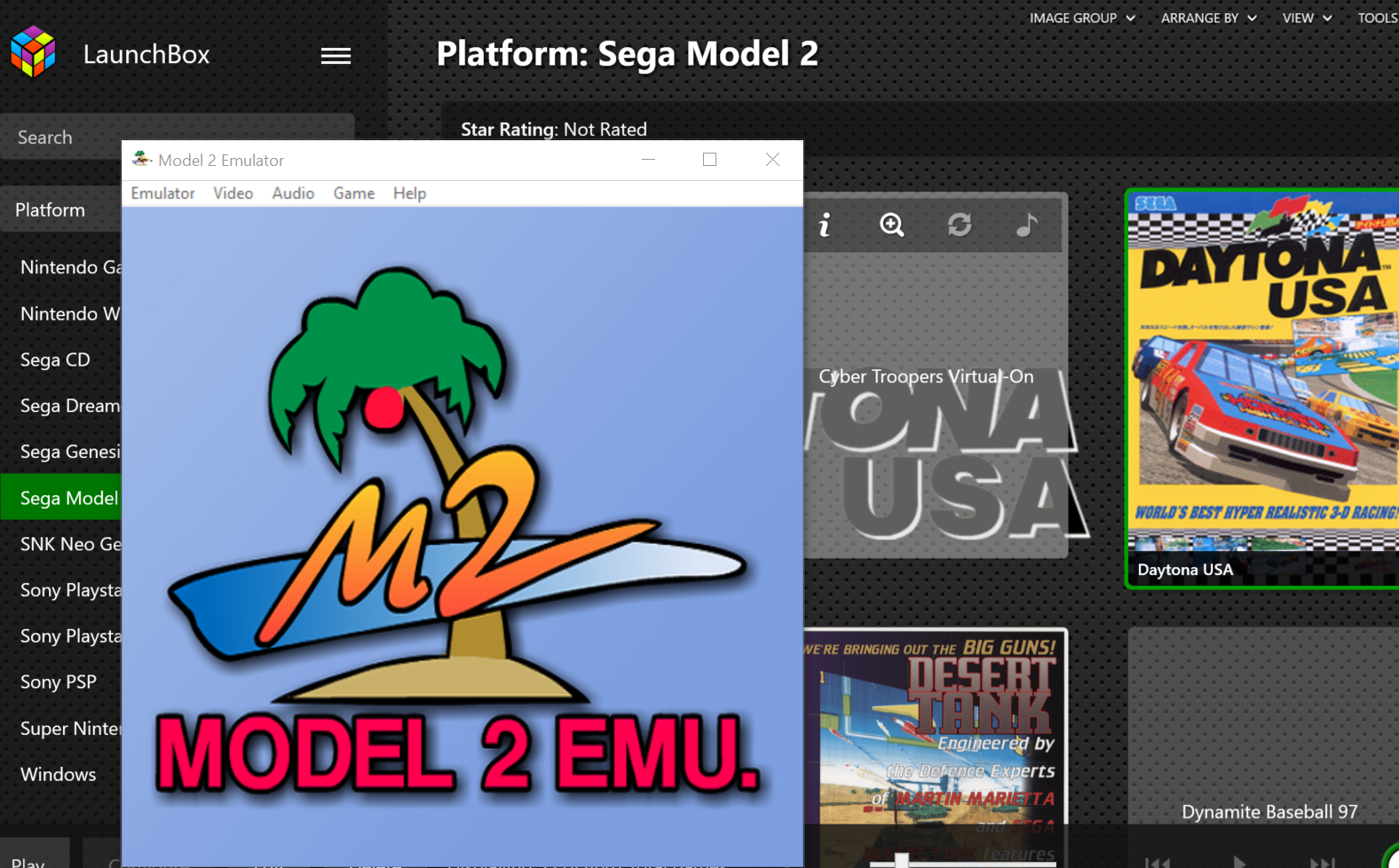Click the music play button at bottom
Image resolution: width=1399 pixels, height=868 pixels.
pos(1239,862)
